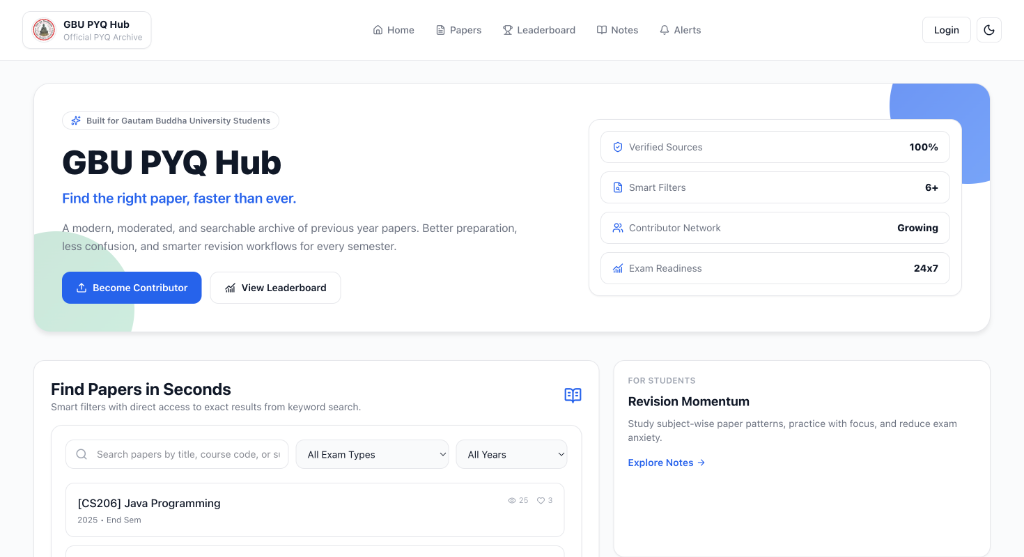Click the open book icon beside Find Papers
1024x557 pixels.
573,395
